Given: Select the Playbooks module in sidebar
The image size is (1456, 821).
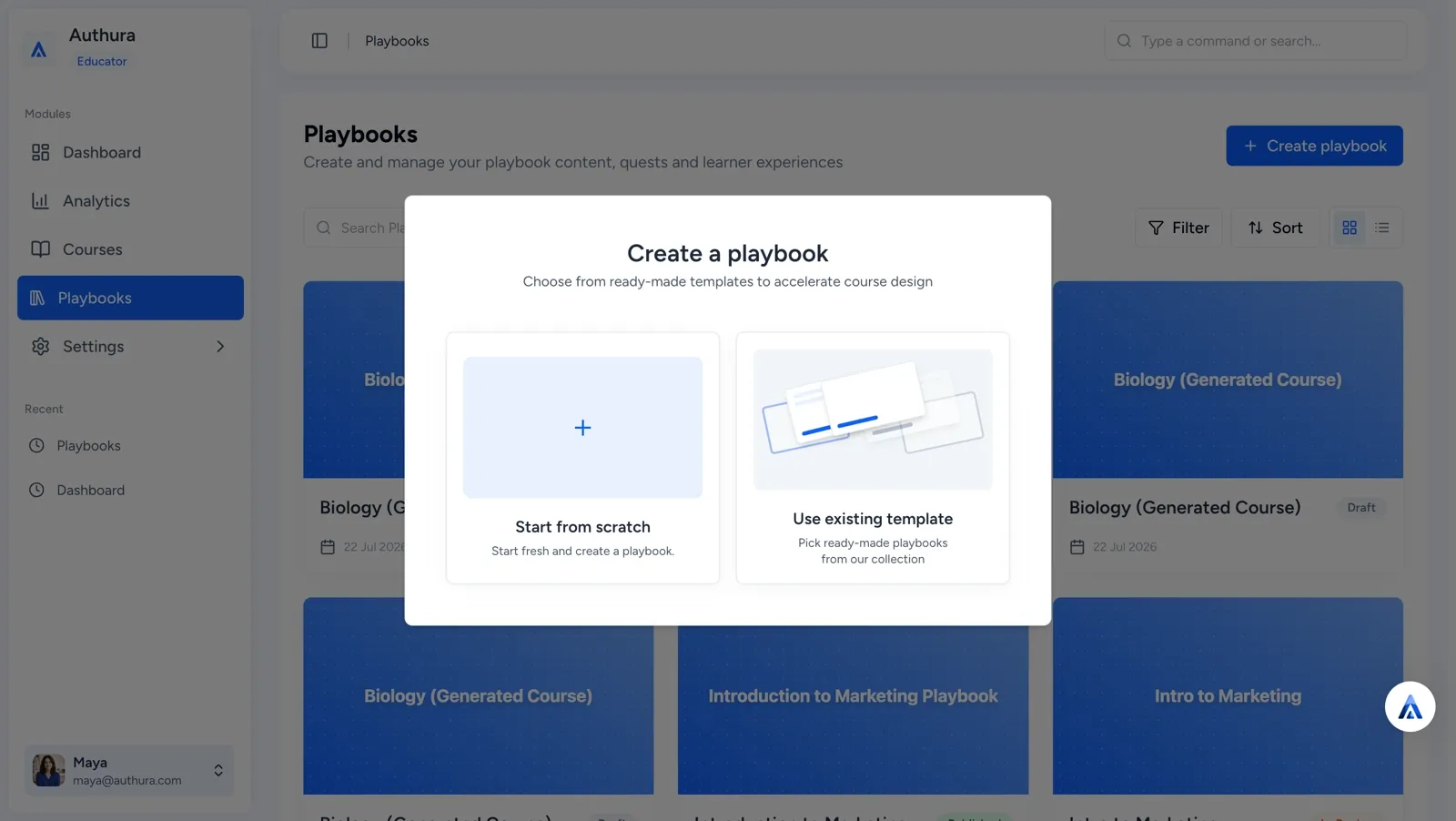Looking at the screenshot, I should click(x=130, y=298).
